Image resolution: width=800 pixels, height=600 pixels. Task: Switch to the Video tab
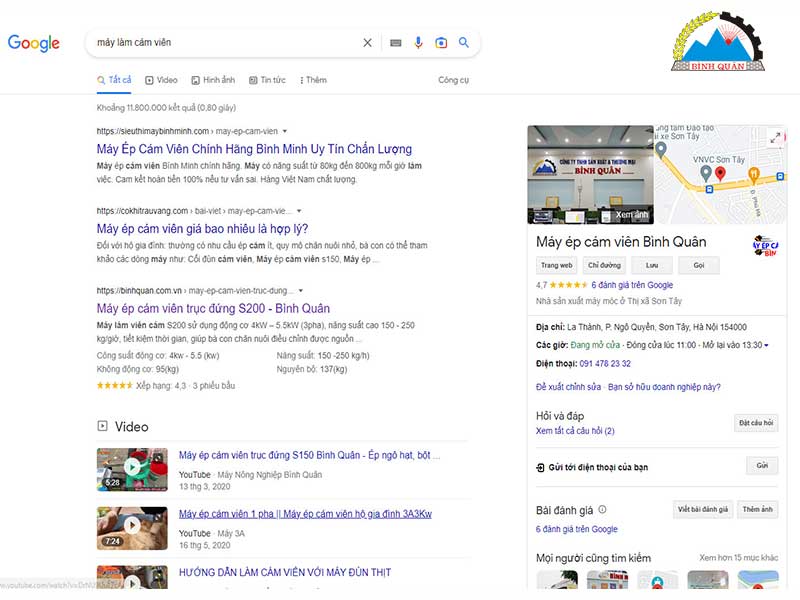point(161,80)
